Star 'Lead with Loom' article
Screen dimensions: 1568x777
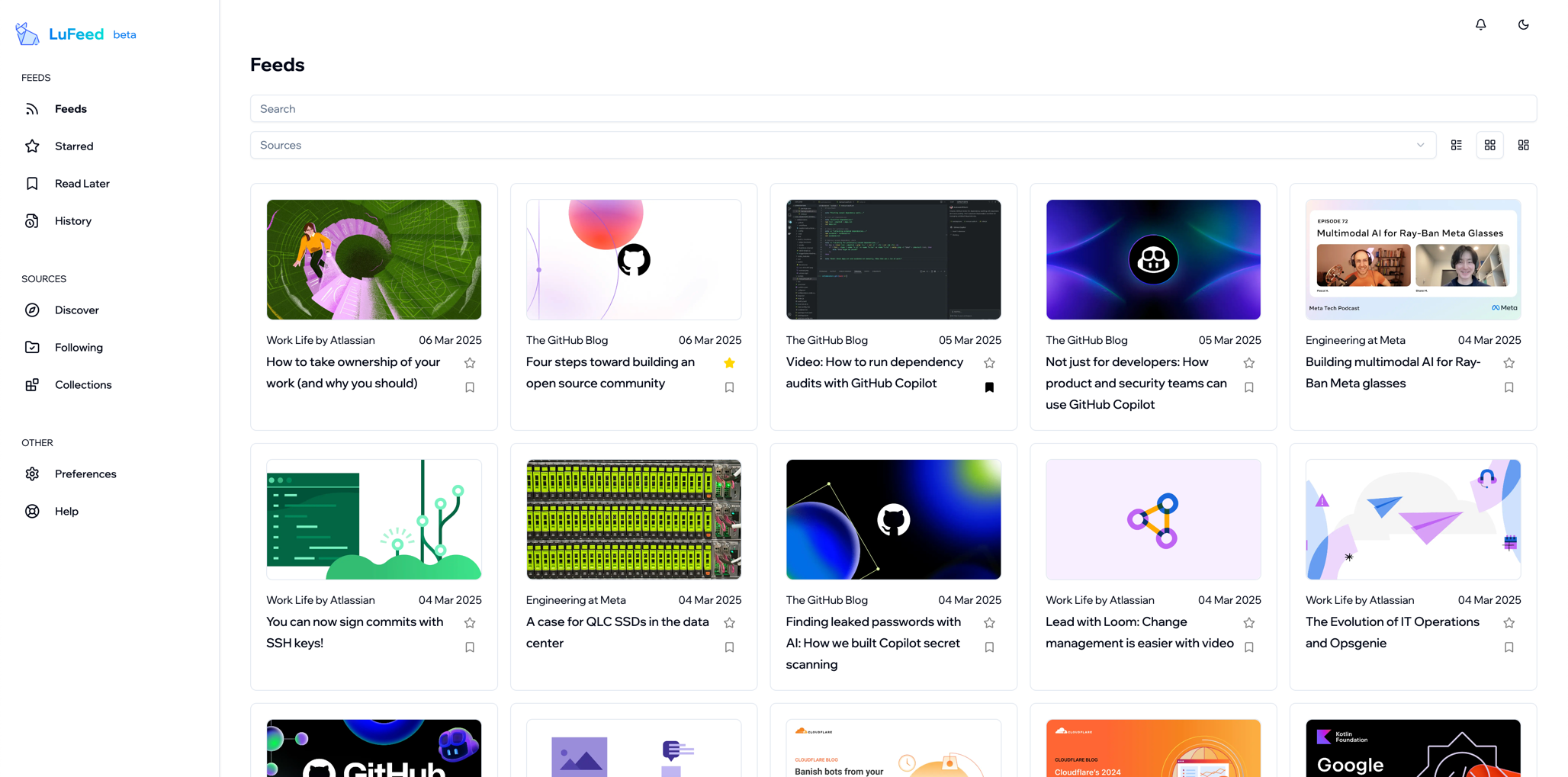(x=1248, y=623)
